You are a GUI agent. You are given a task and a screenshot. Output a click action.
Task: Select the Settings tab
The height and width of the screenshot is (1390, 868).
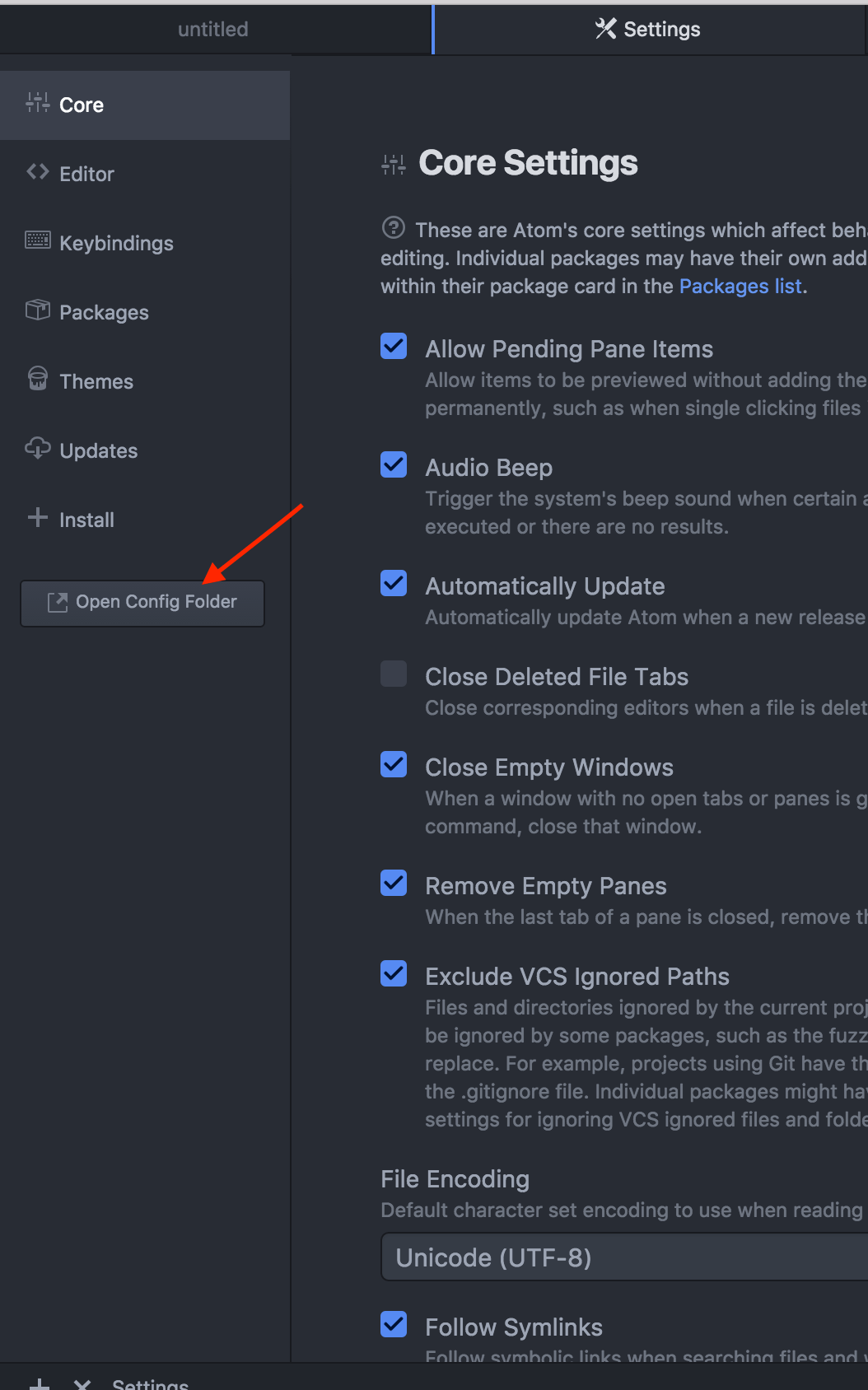tap(649, 30)
